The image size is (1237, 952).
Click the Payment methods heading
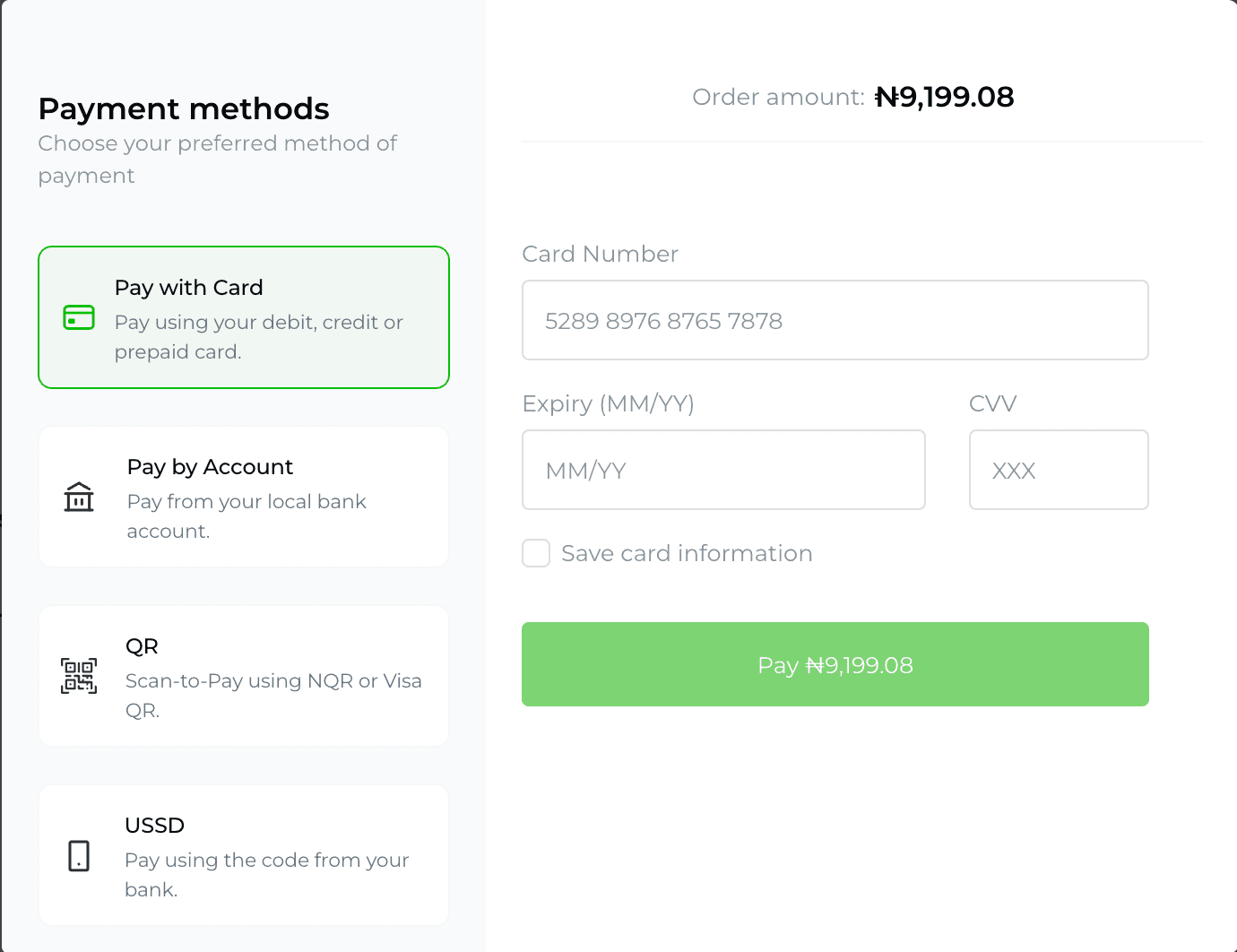pos(184,108)
